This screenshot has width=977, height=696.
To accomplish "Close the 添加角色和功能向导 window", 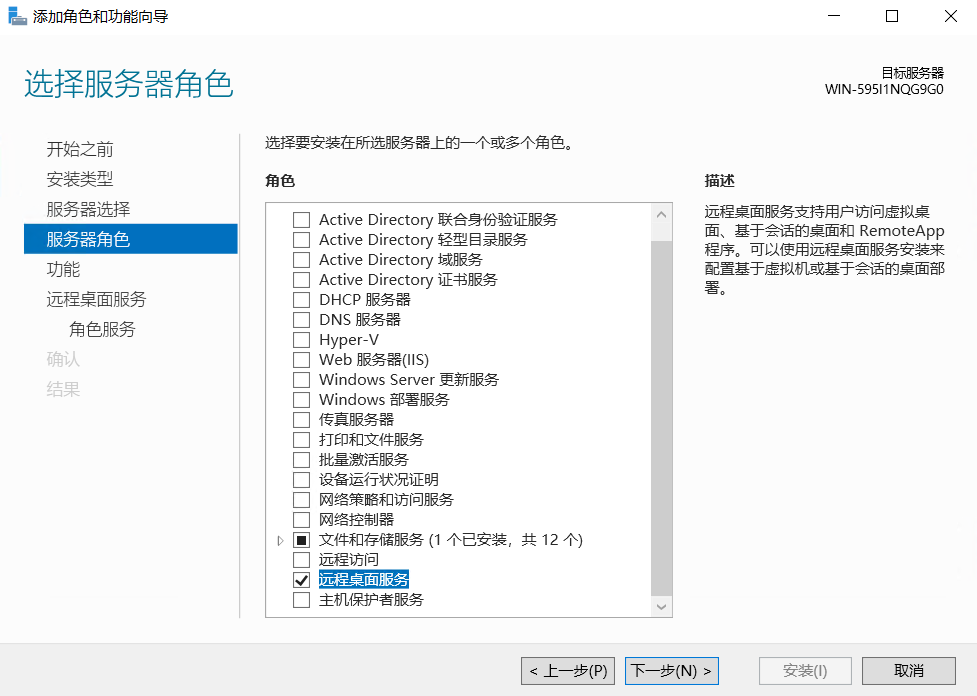I will 950,16.
